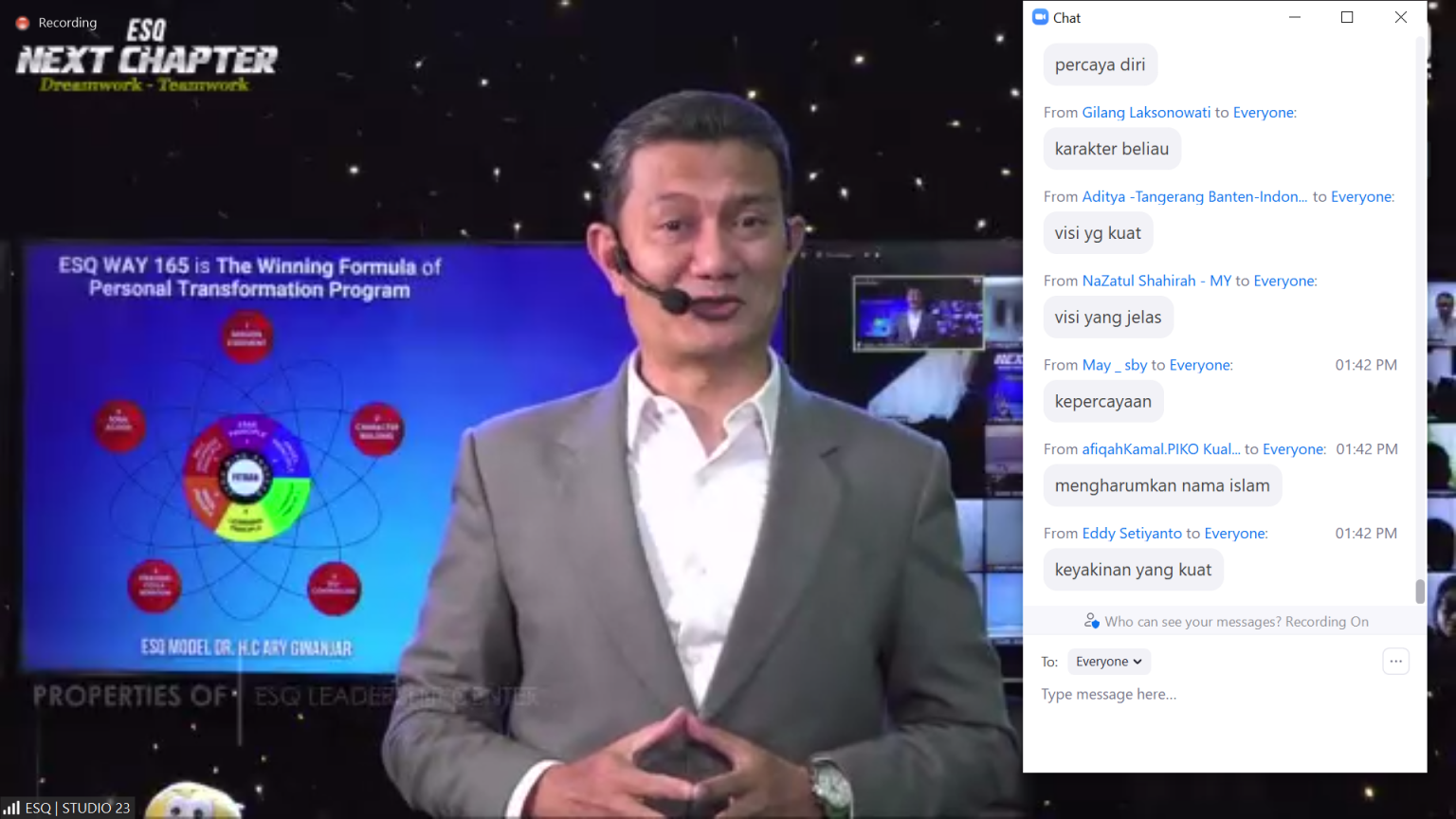This screenshot has height=819, width=1456.
Task: Click the signal strength bars icon
Action: (x=11, y=808)
